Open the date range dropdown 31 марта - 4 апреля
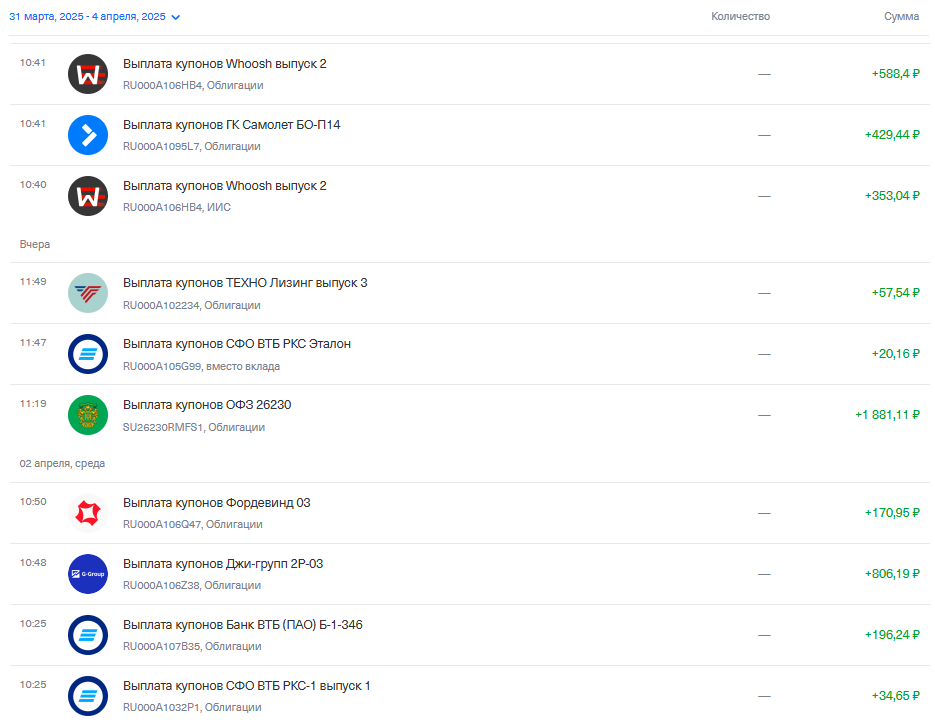935x724 pixels. 94,17
